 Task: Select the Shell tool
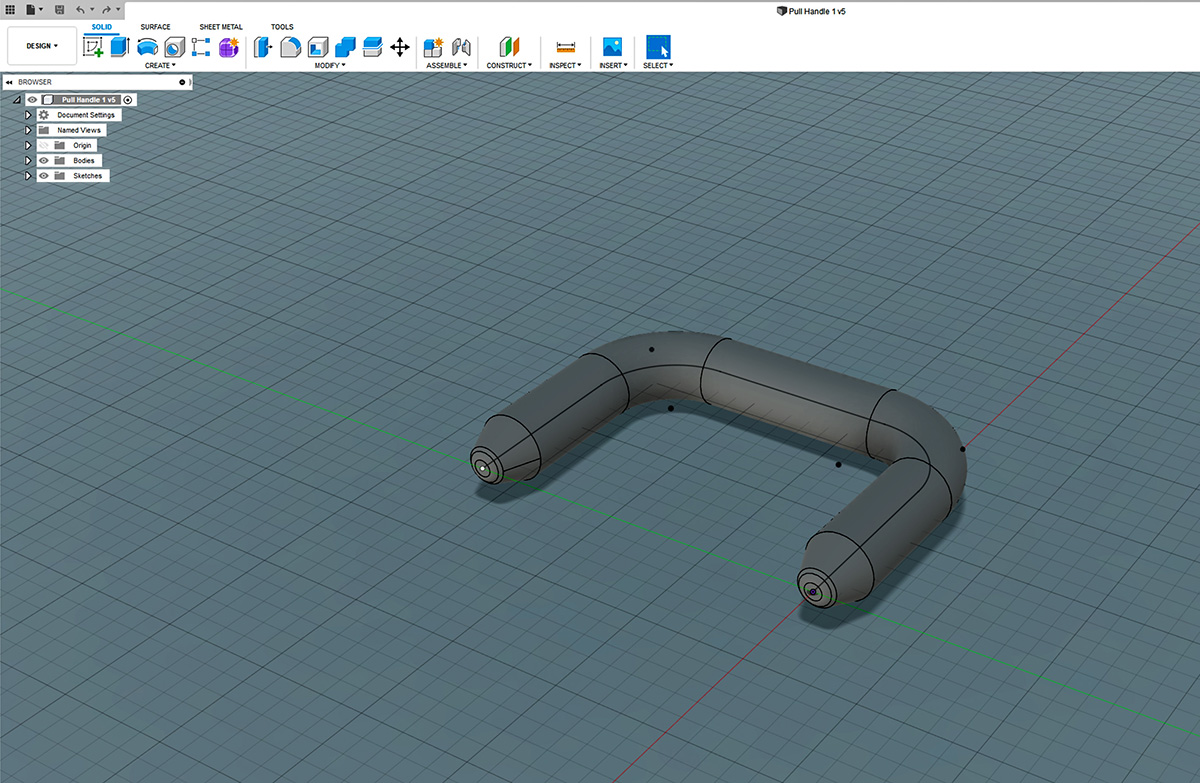(x=318, y=47)
